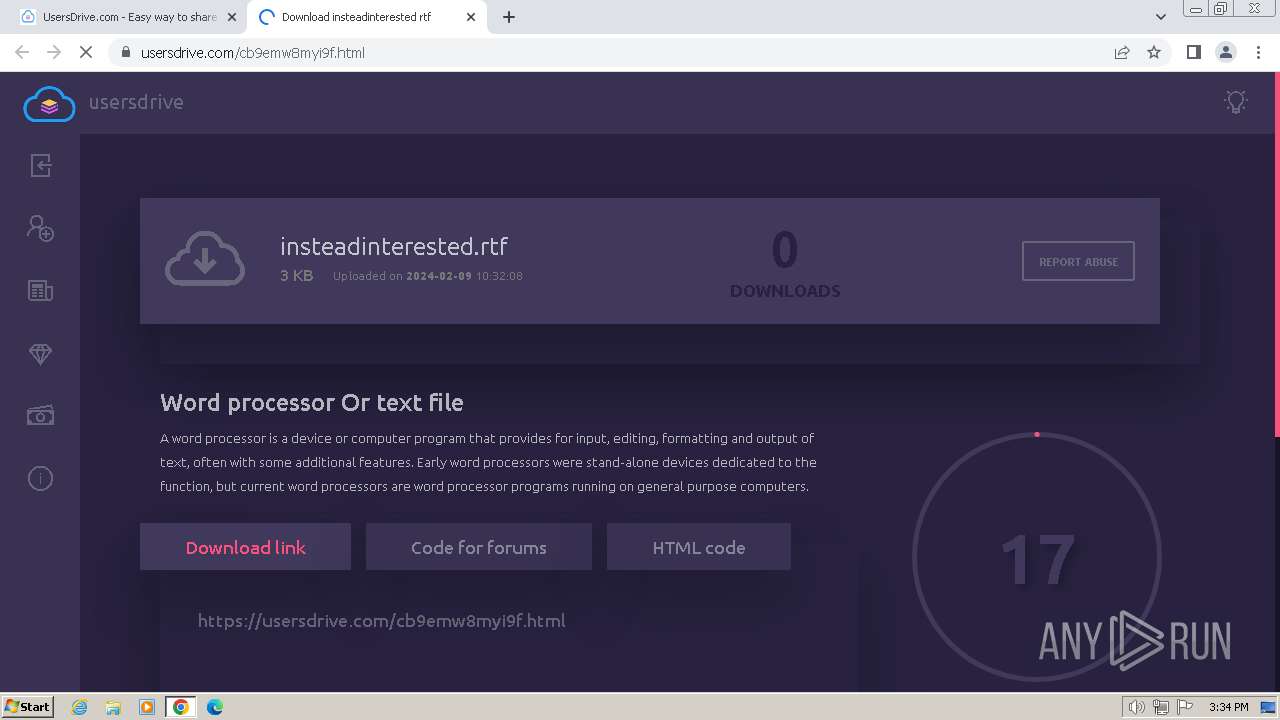Open the Windows Start menu
Screen dimensions: 1280x720
point(27,706)
